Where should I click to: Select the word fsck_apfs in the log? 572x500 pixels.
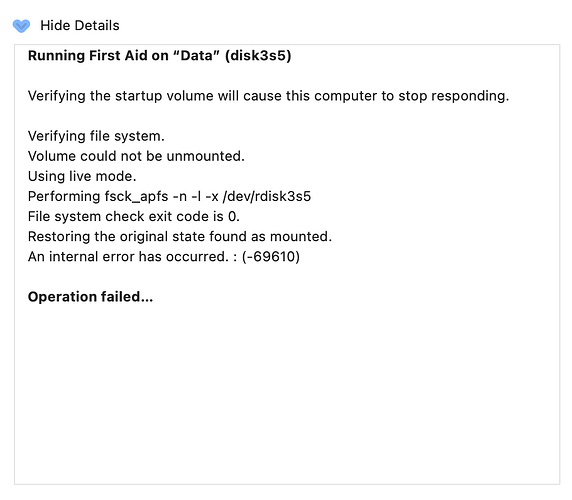click(x=136, y=196)
